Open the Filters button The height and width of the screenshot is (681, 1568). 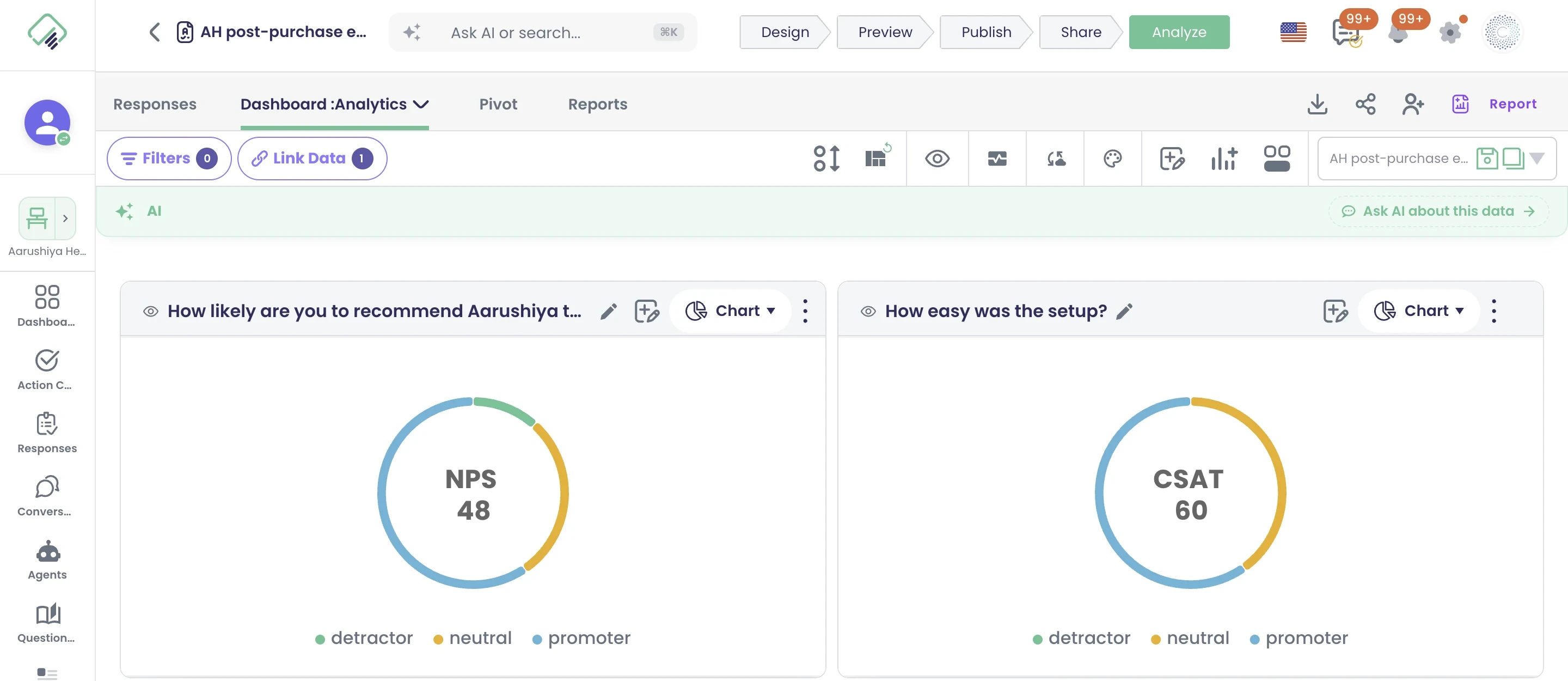coord(169,159)
